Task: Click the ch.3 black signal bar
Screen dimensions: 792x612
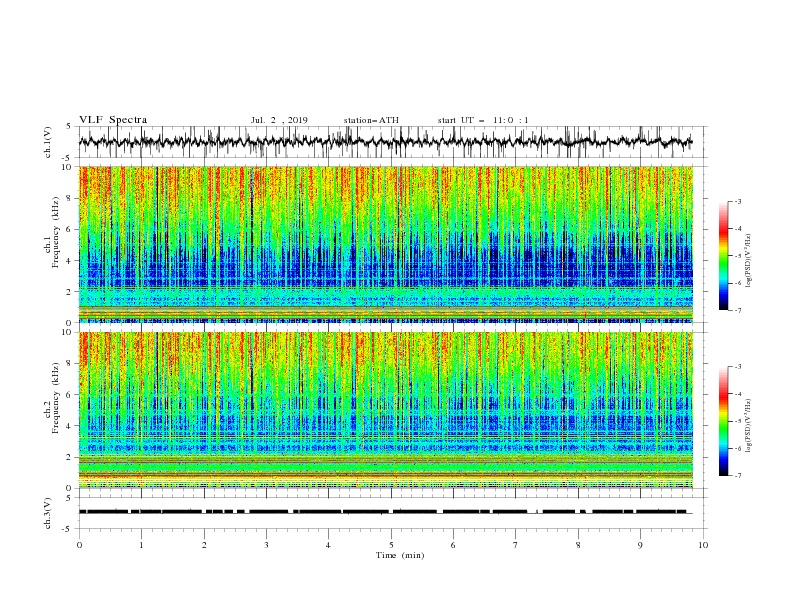Action: click(x=385, y=512)
